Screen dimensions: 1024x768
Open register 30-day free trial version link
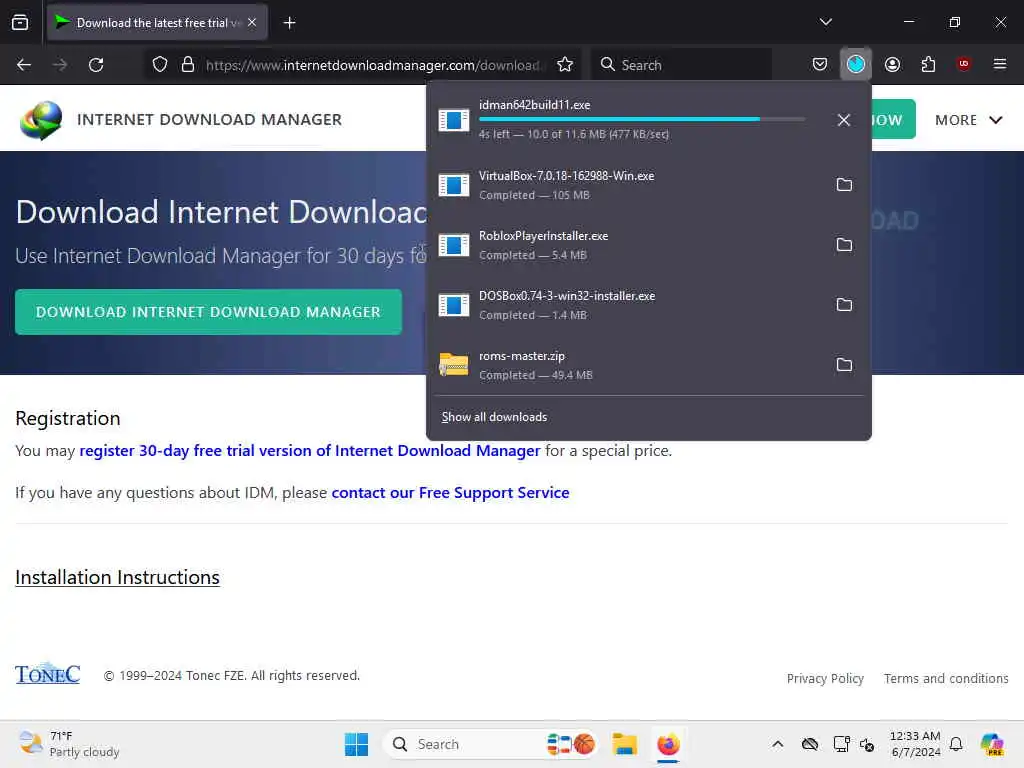tap(310, 451)
